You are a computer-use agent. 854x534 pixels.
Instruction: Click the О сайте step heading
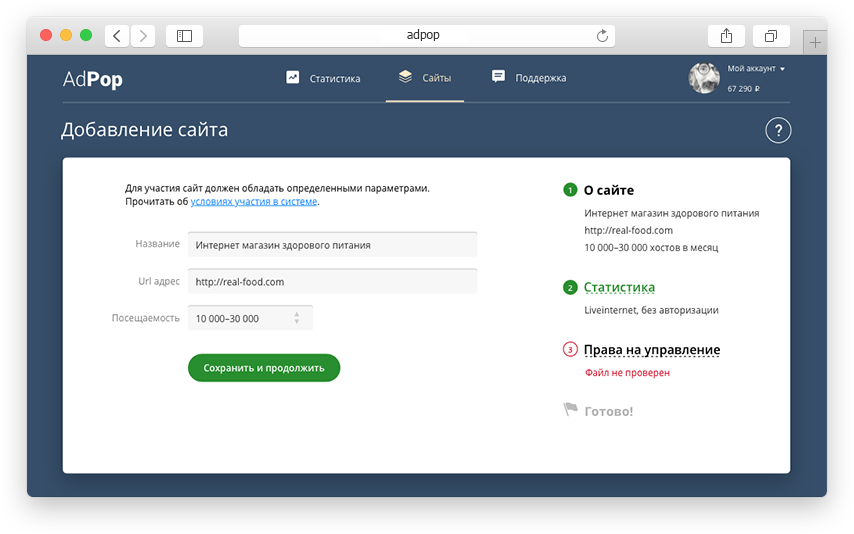pyautogui.click(x=609, y=190)
